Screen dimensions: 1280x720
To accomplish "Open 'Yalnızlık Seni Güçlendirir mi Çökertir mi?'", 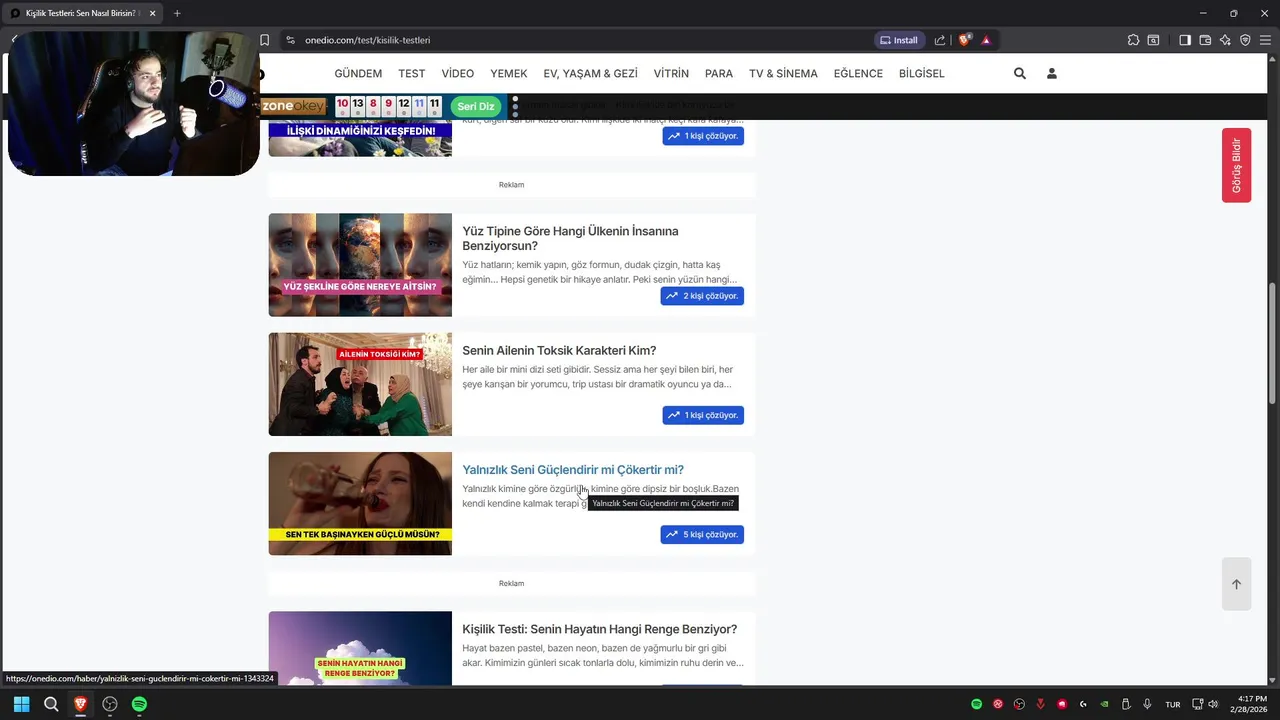I will click(x=573, y=470).
